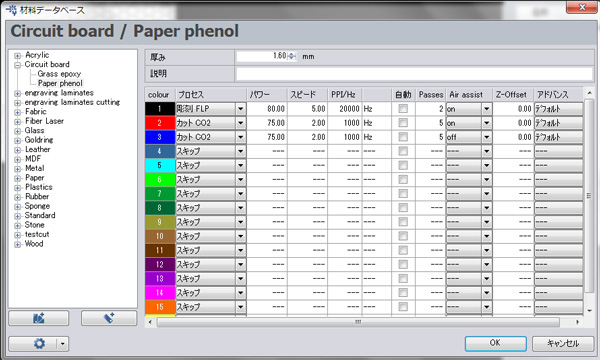600x360 pixels.
Task: Click the 20000 Hz frequency cell
Action: pos(344,109)
